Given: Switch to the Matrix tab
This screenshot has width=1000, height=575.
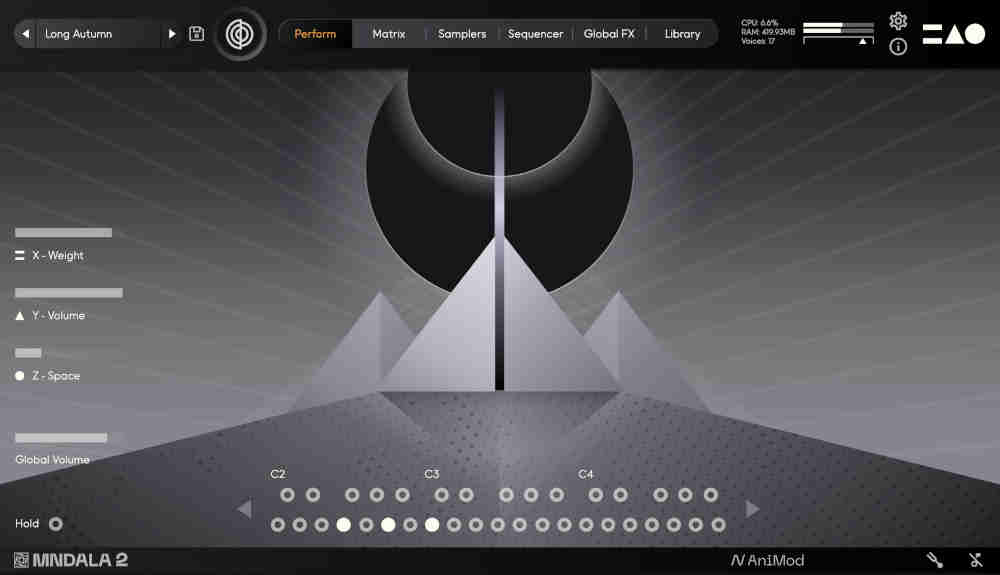Looking at the screenshot, I should point(389,34).
